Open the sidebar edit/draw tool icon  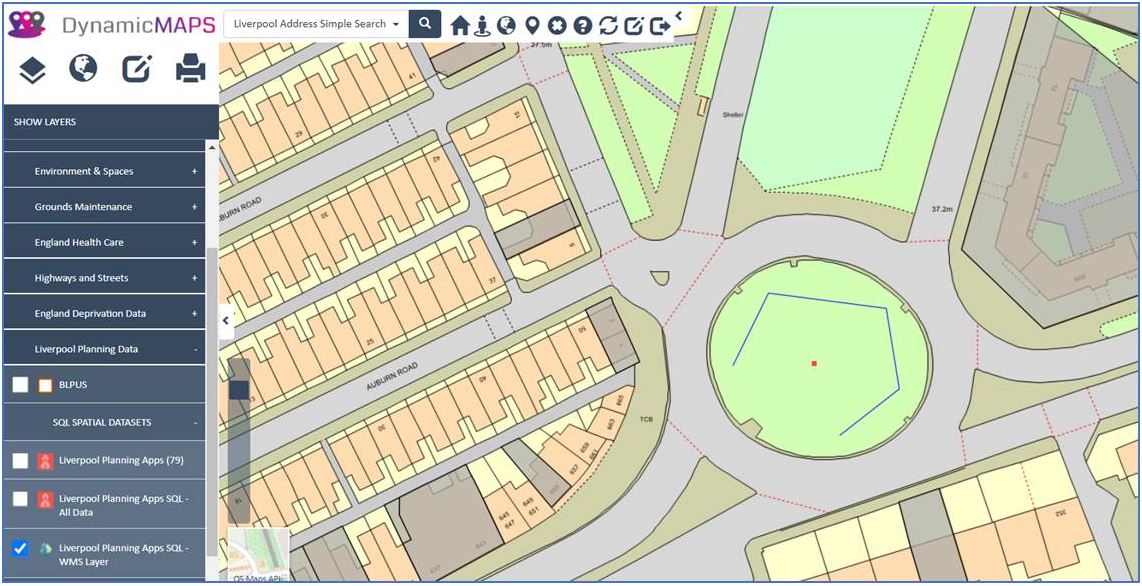pyautogui.click(x=137, y=68)
